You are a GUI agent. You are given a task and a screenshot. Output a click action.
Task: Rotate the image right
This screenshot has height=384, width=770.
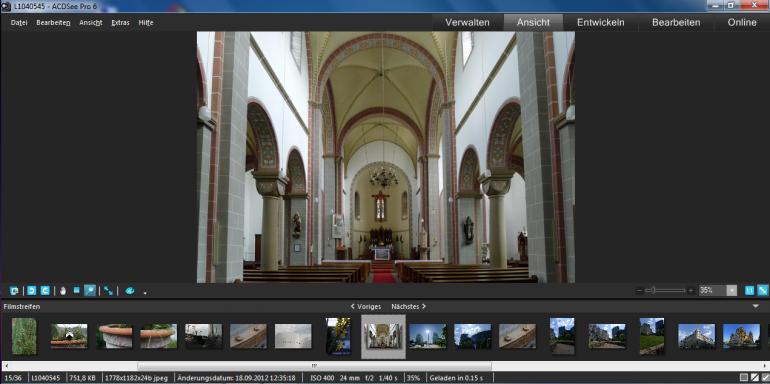click(45, 291)
